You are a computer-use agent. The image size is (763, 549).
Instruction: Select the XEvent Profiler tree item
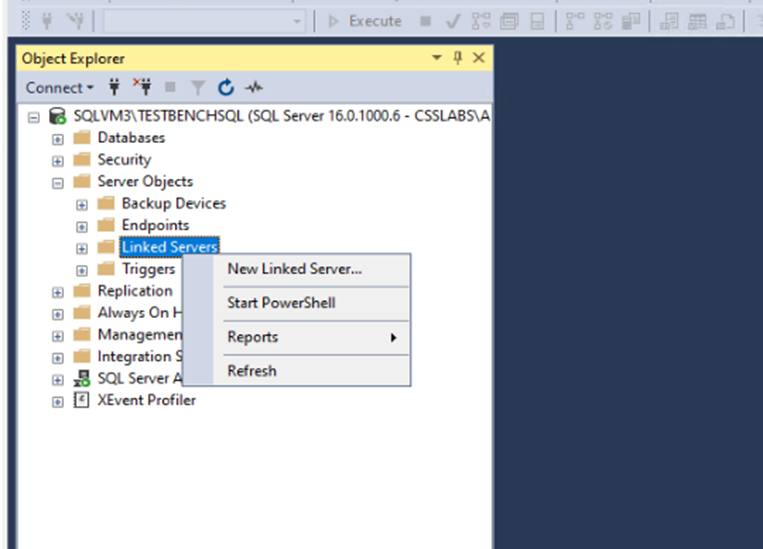(x=146, y=400)
